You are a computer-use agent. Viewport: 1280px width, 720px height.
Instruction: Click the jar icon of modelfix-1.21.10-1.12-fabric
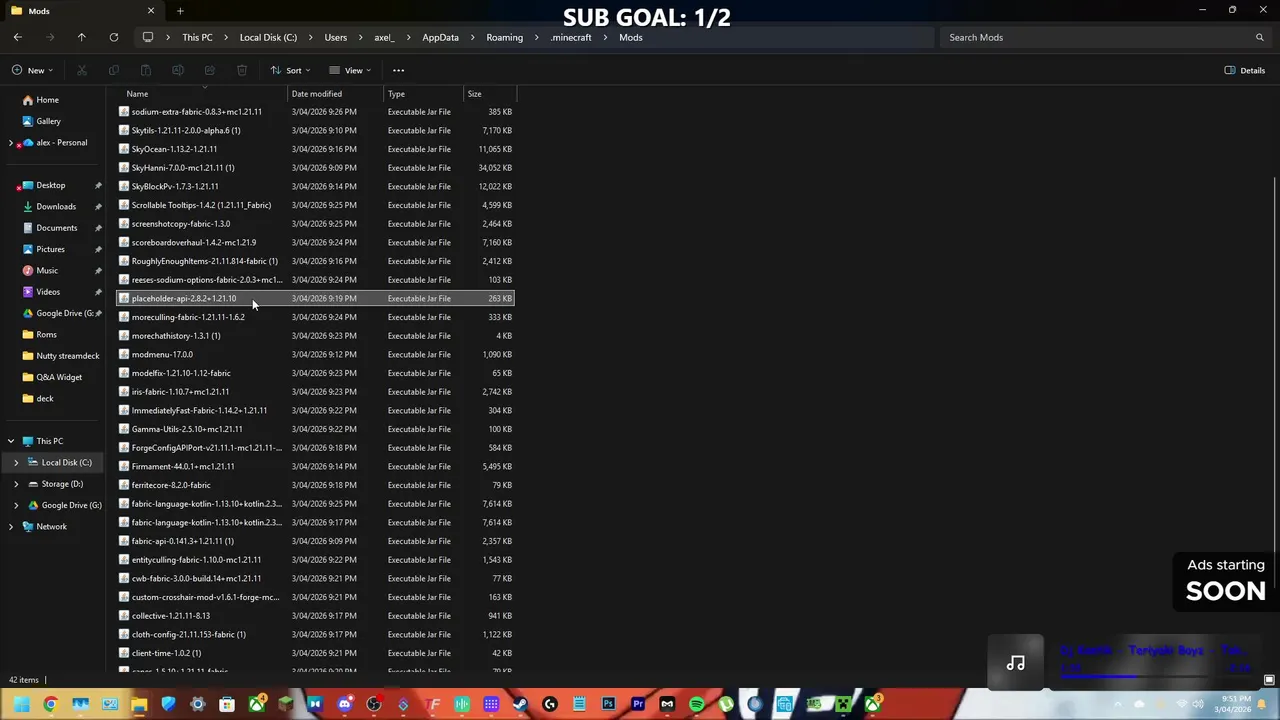pos(124,373)
